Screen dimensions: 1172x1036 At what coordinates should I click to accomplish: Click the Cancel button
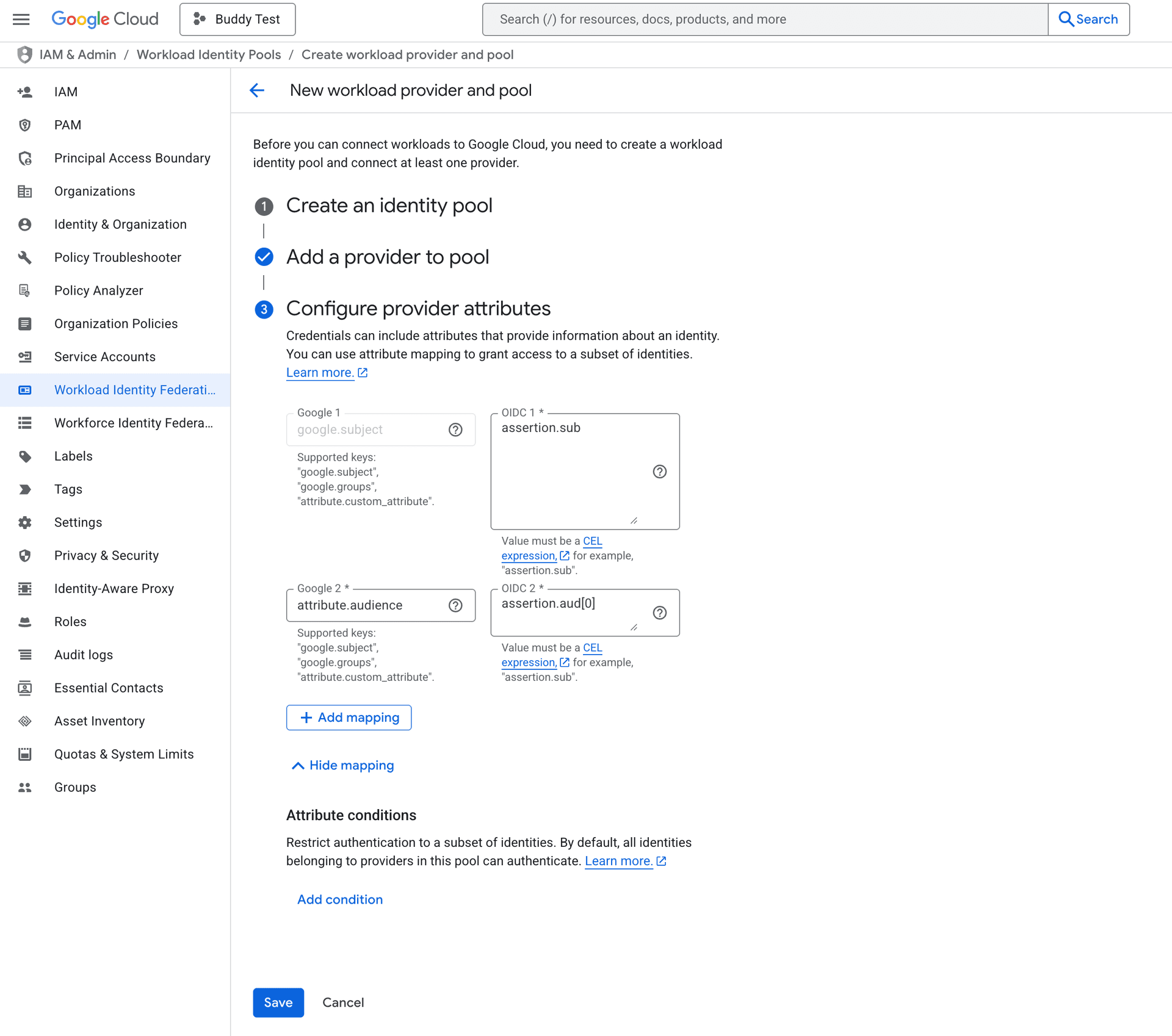[343, 1003]
